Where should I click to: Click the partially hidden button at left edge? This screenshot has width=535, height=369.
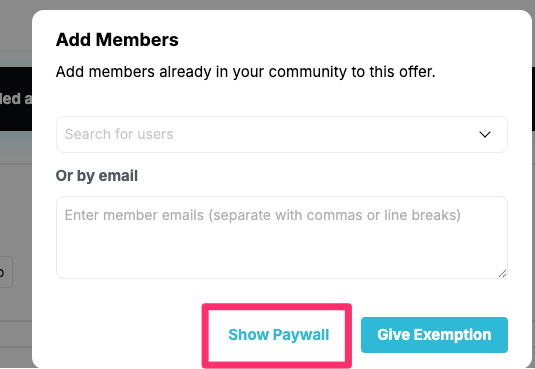6,272
